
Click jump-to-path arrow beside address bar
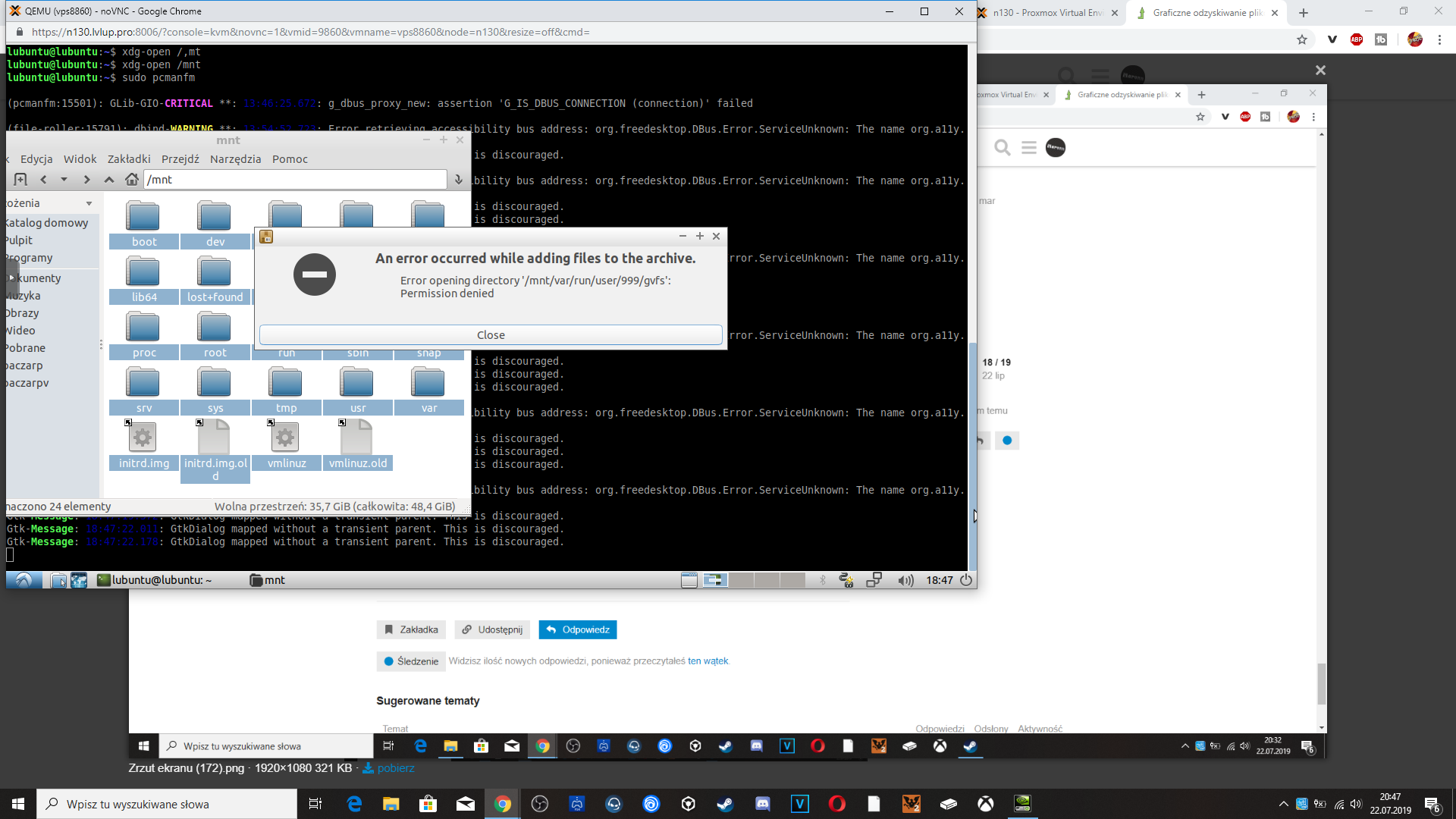(458, 180)
